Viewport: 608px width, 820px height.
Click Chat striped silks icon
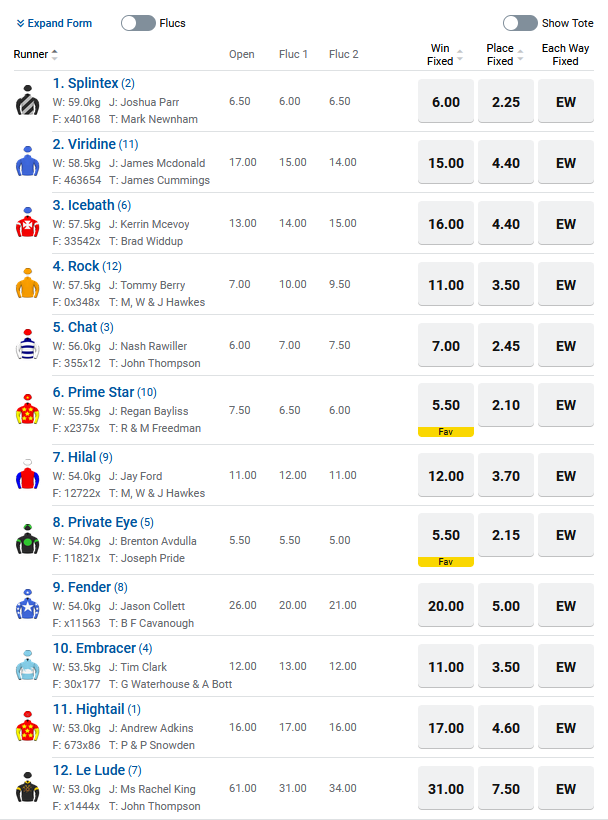coord(27,345)
